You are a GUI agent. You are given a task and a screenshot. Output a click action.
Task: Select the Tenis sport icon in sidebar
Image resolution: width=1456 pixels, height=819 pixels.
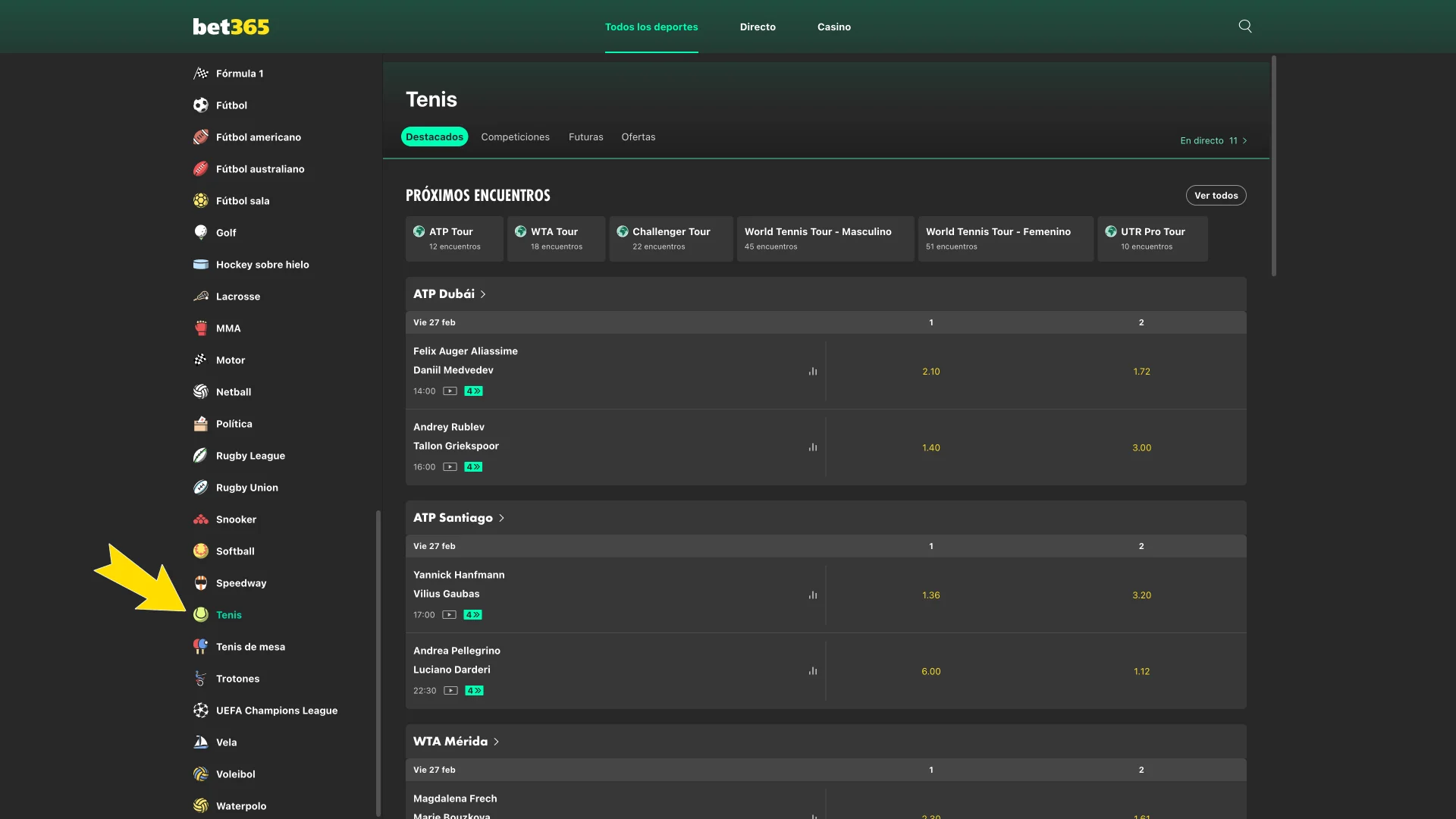pyautogui.click(x=200, y=615)
